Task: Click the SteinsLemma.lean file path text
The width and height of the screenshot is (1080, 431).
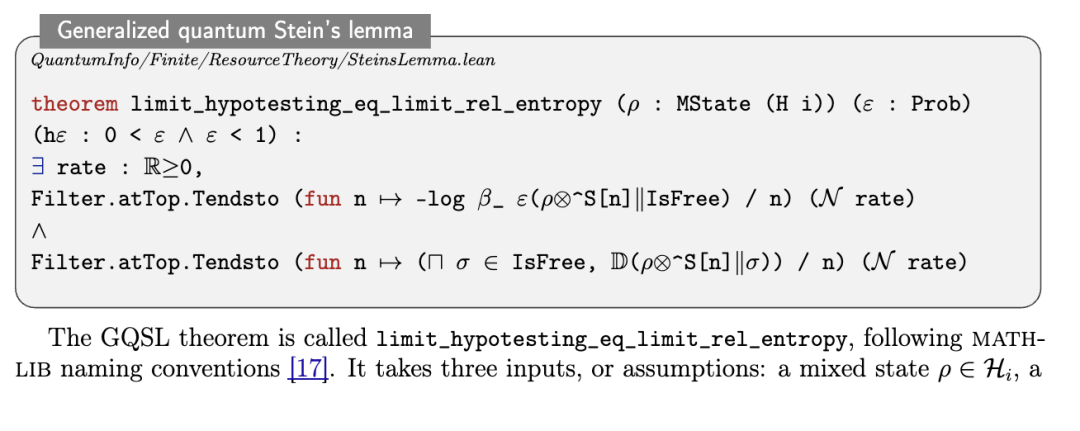Action: click(x=263, y=61)
